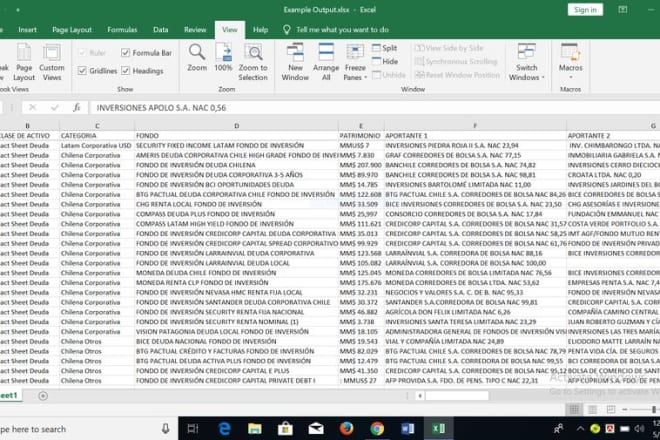Open Firefox from the Windows taskbar
Viewport: 660px width, 440px height.
[347, 428]
